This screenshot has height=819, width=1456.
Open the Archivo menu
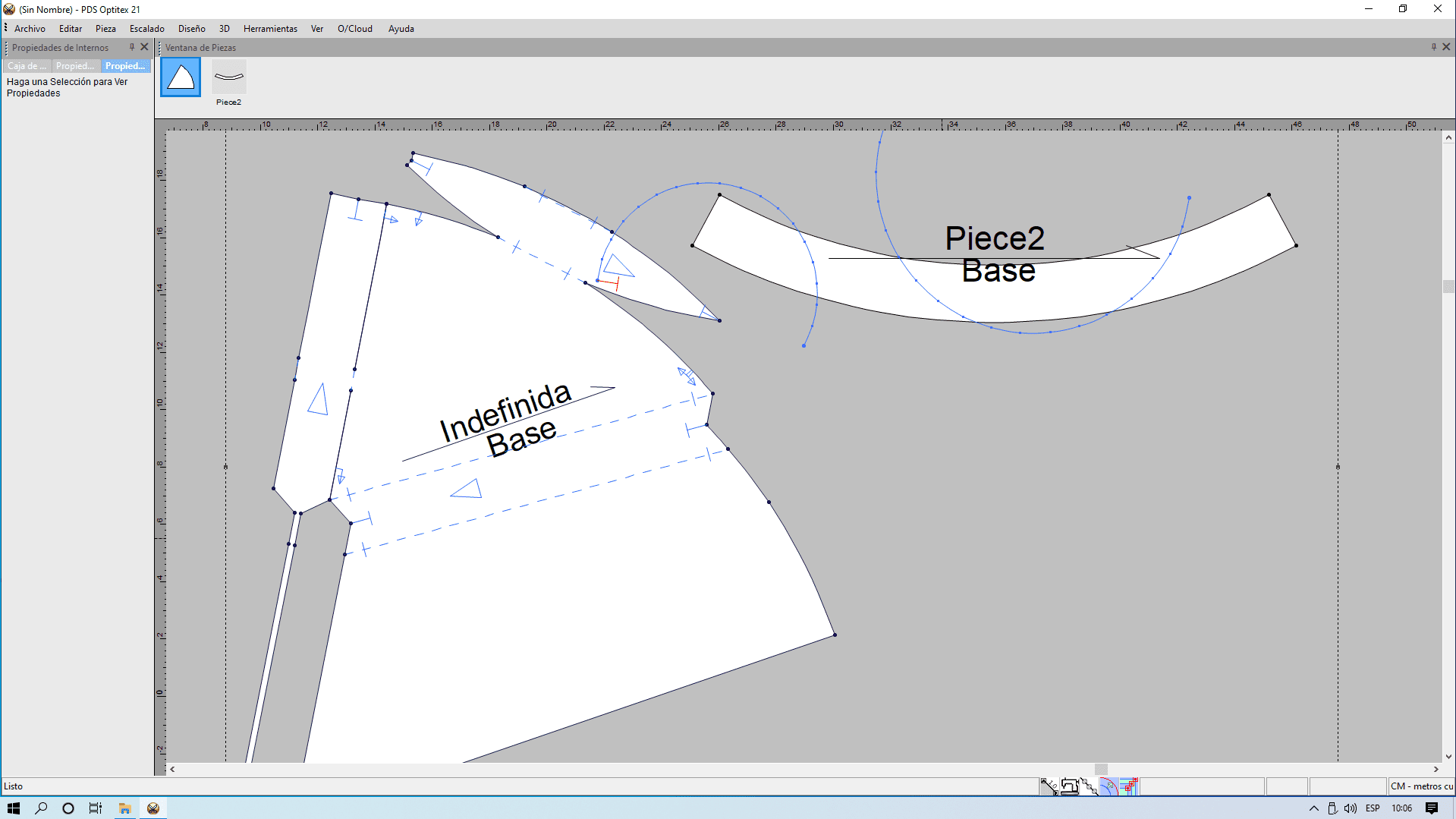click(x=30, y=29)
